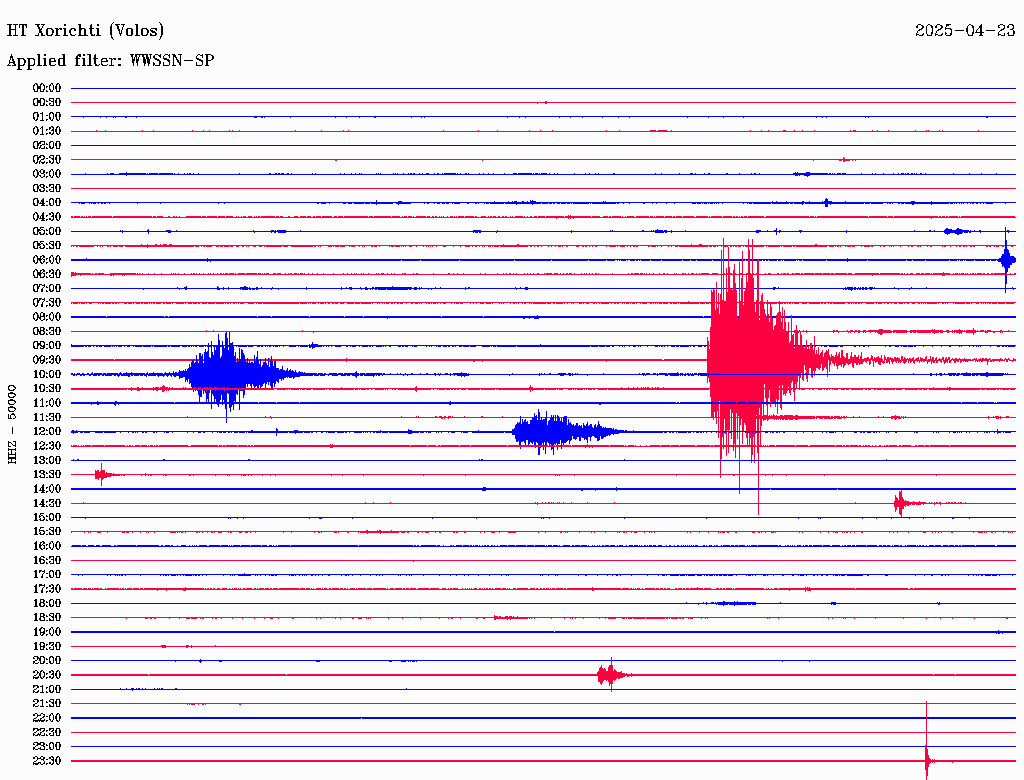
Task: Select the 03:00 time label
Action: 47,174
